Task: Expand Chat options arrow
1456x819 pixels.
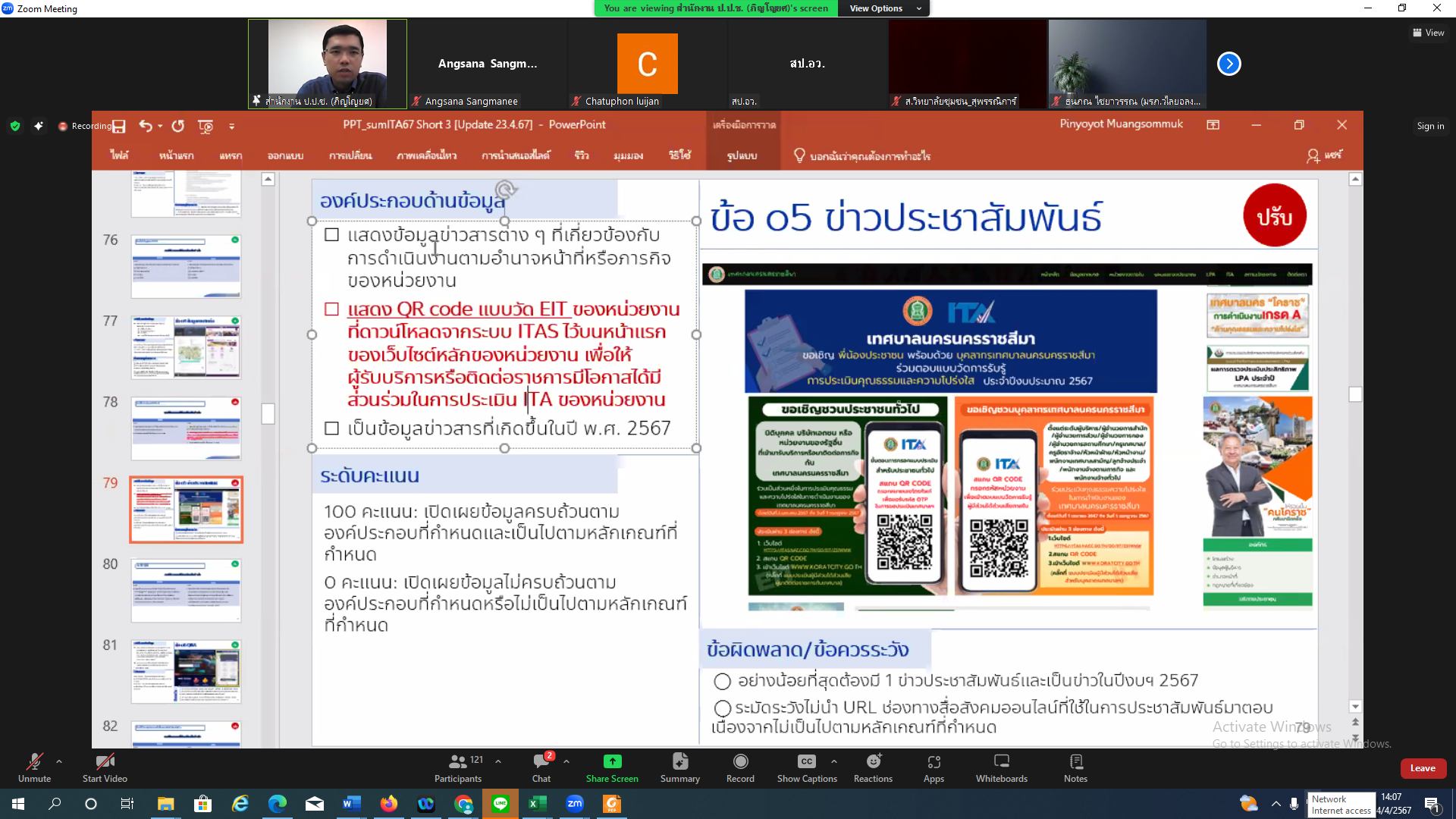Action: 566,761
